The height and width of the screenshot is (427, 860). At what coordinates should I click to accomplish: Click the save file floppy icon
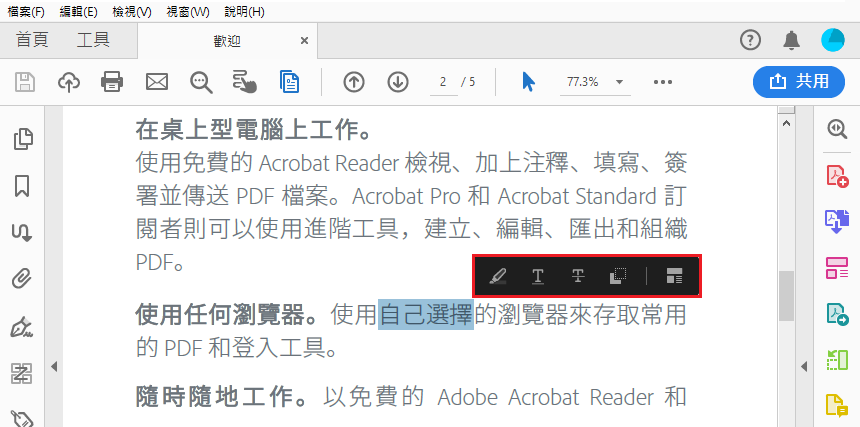pyautogui.click(x=24, y=82)
